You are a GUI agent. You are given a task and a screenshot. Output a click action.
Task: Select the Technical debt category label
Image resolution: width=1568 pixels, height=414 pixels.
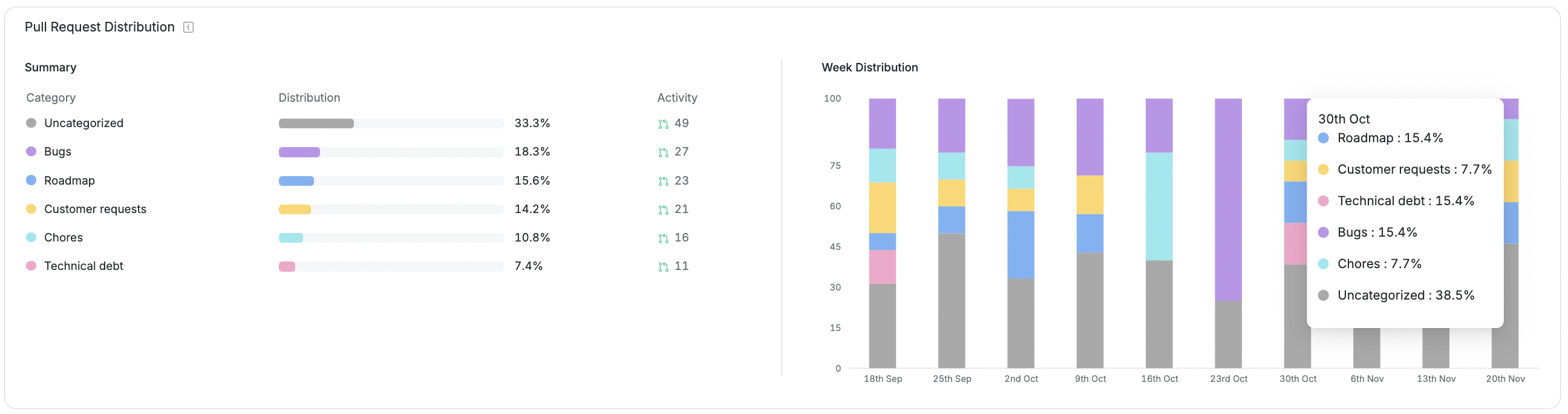[84, 266]
